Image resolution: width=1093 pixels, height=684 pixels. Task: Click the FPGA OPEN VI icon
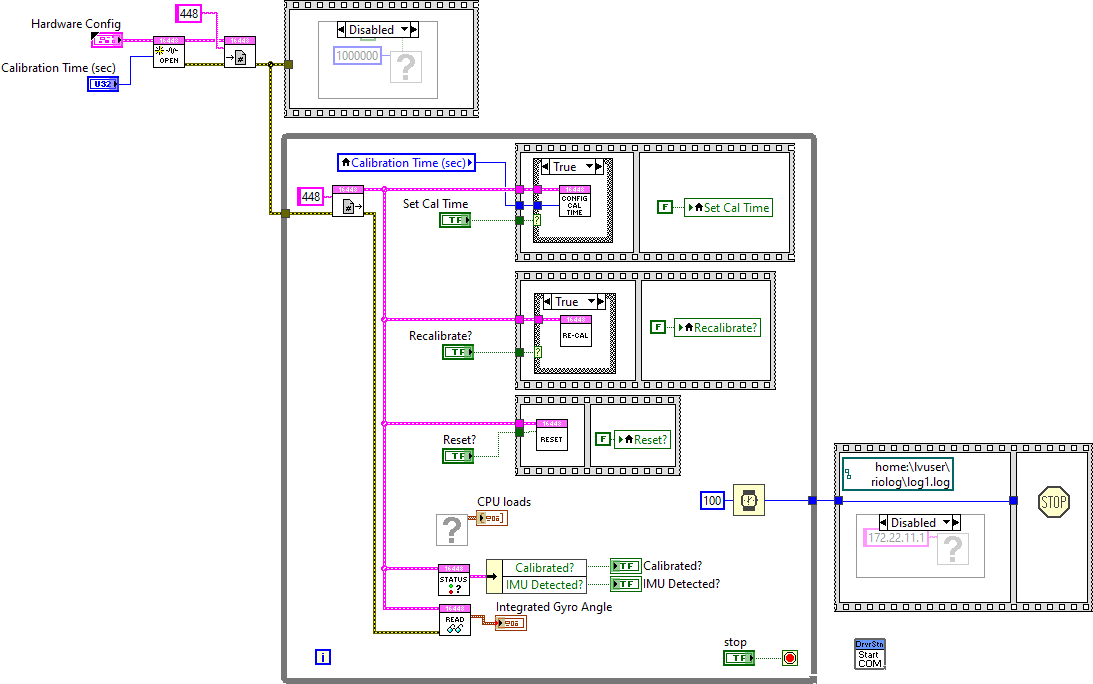click(x=168, y=53)
